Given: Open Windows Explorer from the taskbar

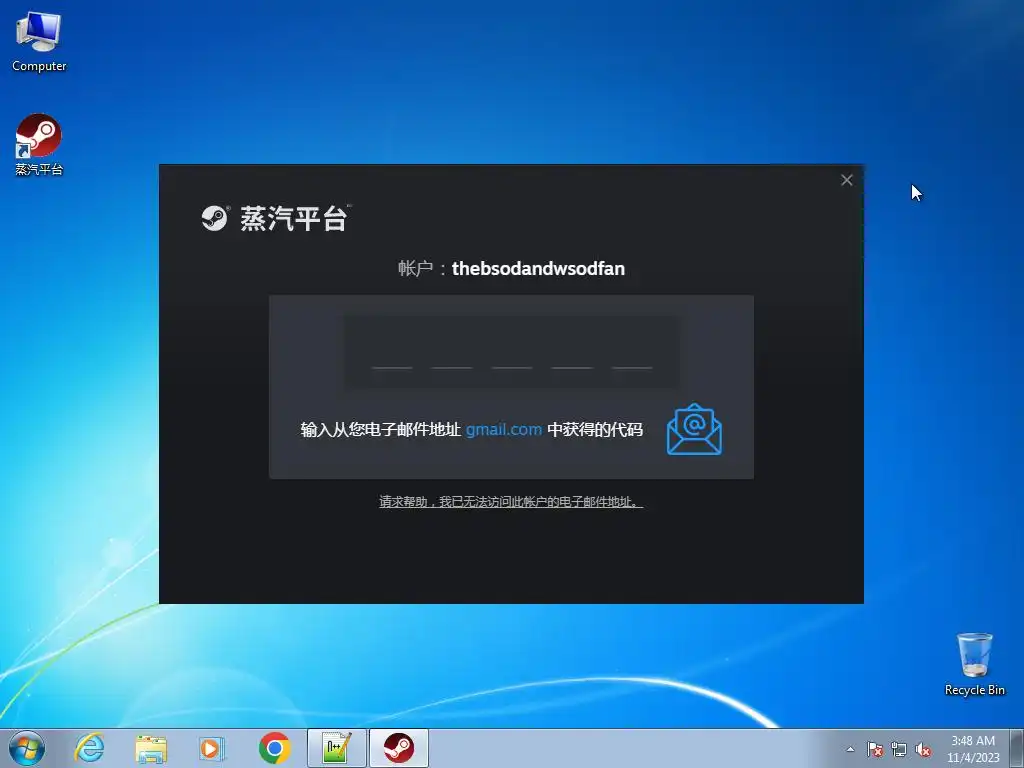Looking at the screenshot, I should (151, 748).
